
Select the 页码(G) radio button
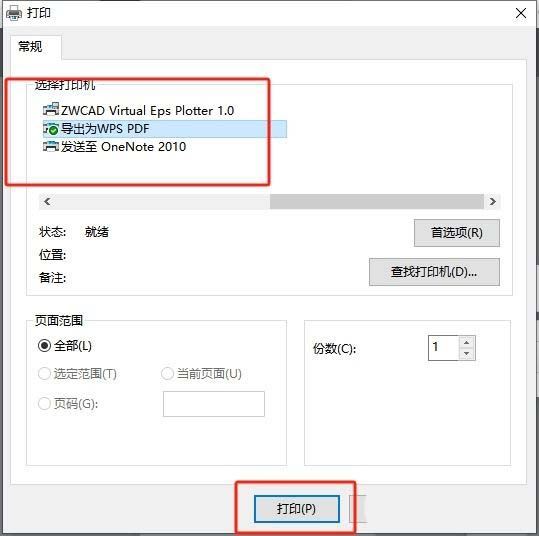pyautogui.click(x=44, y=403)
